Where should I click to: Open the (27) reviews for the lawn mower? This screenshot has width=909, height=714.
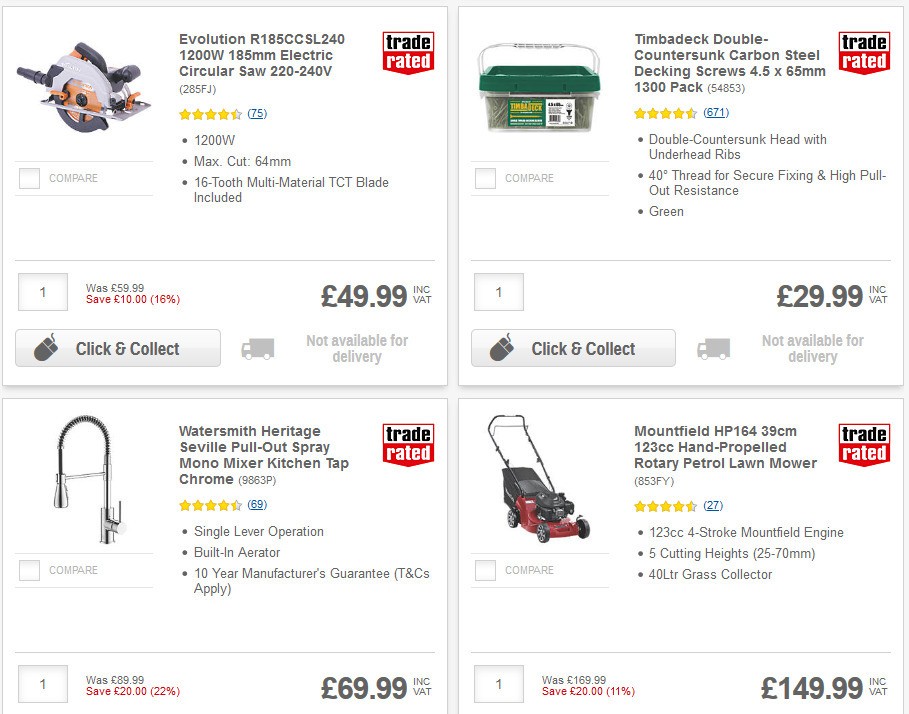(x=711, y=506)
